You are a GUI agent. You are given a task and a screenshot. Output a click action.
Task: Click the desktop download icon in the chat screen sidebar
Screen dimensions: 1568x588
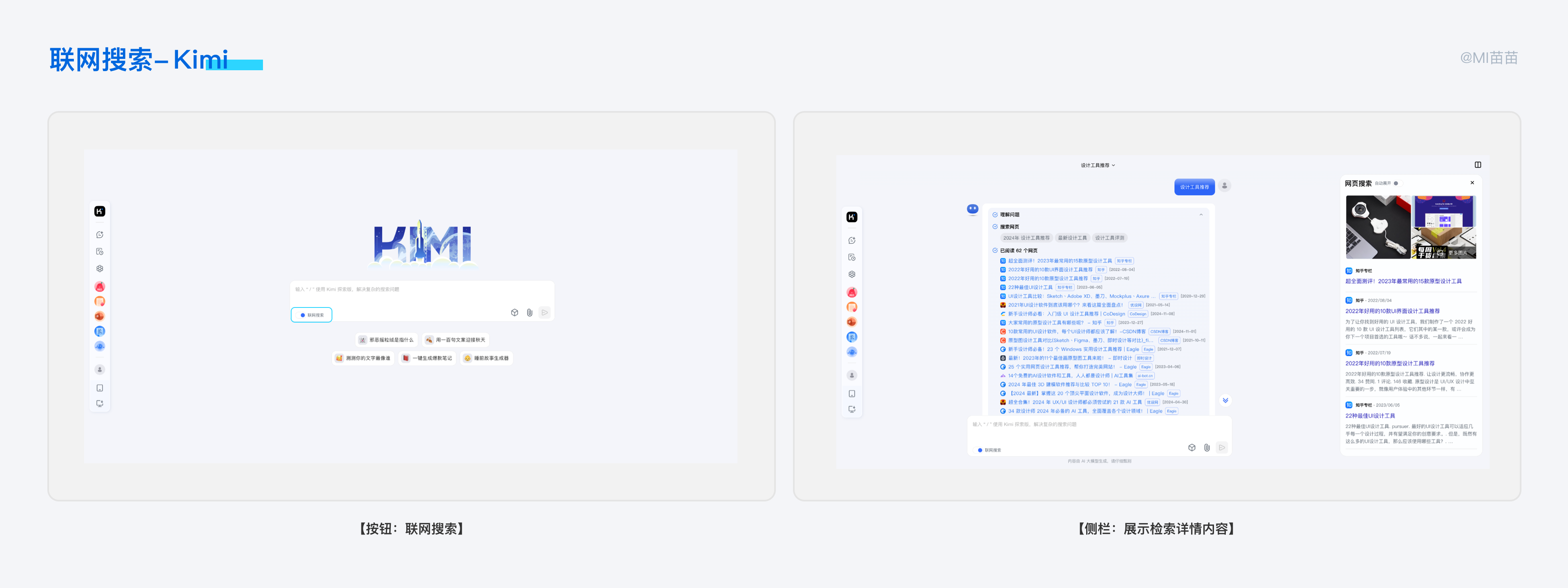click(x=851, y=410)
